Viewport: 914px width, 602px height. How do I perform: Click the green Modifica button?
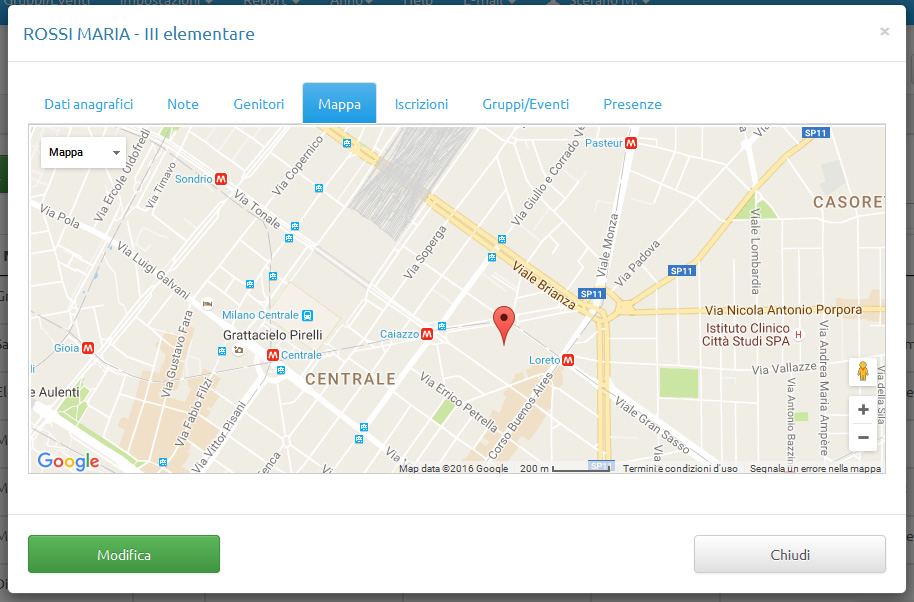click(x=124, y=554)
